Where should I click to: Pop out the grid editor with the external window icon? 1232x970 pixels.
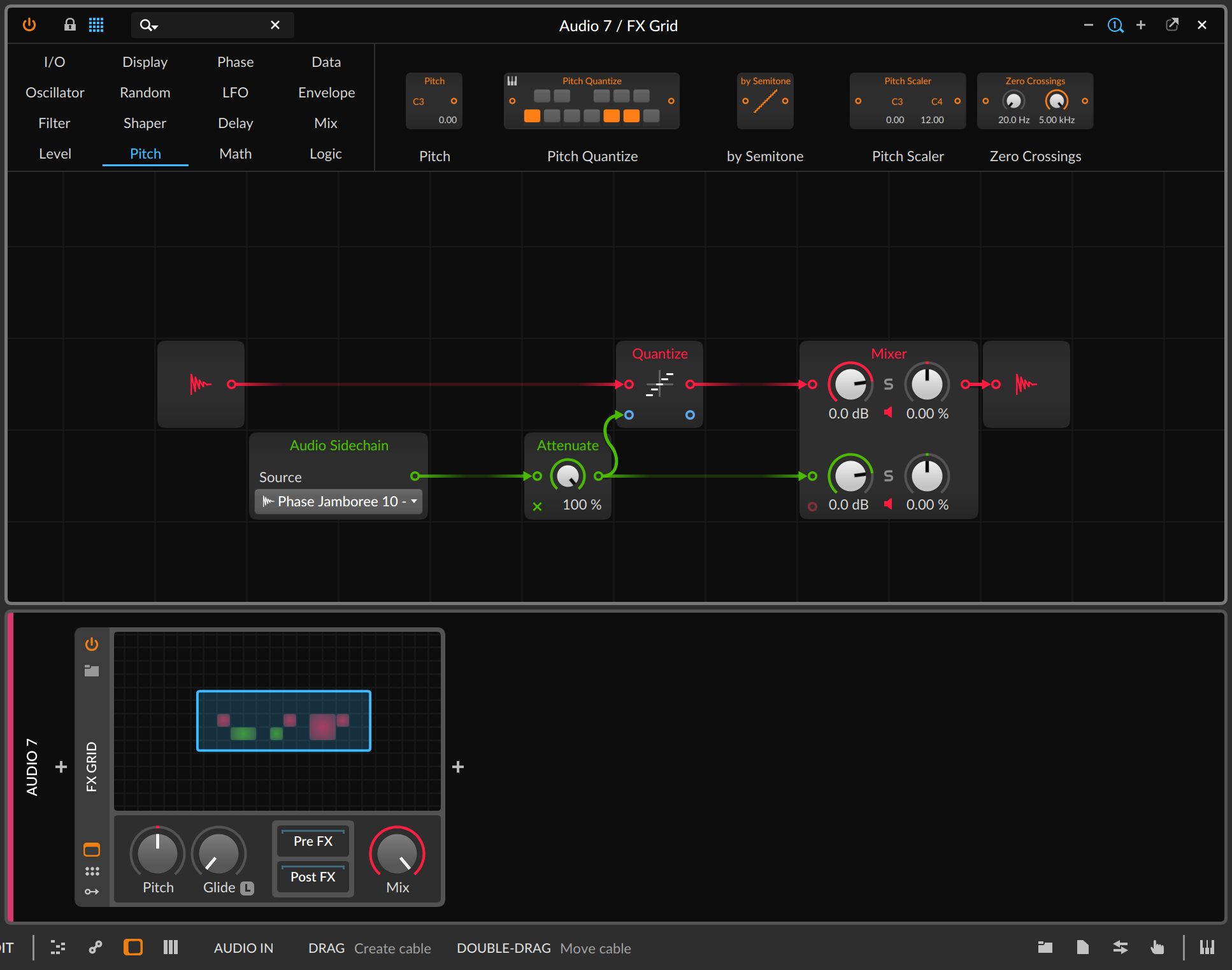[1173, 25]
